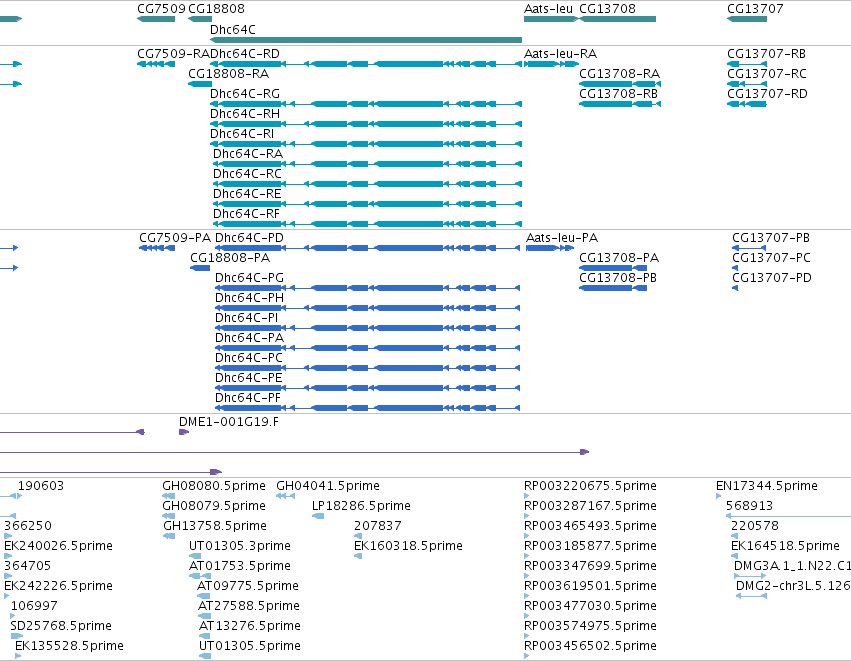Click protein Dhc64C-PF
The image size is (851, 661).
tap(367, 408)
